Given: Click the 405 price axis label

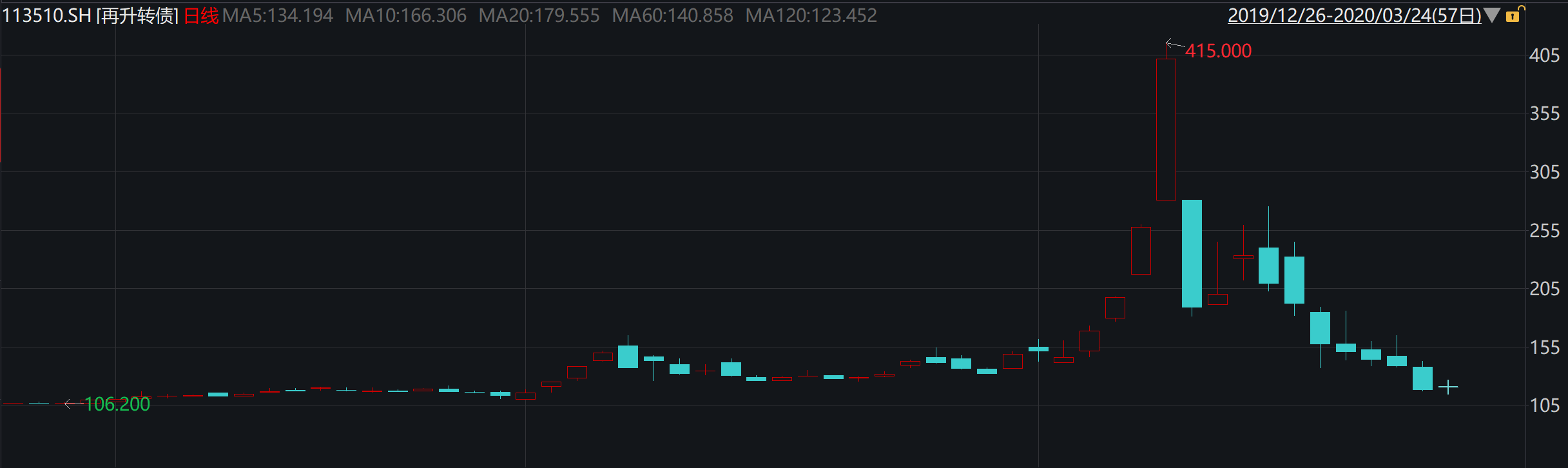Looking at the screenshot, I should [1544, 55].
